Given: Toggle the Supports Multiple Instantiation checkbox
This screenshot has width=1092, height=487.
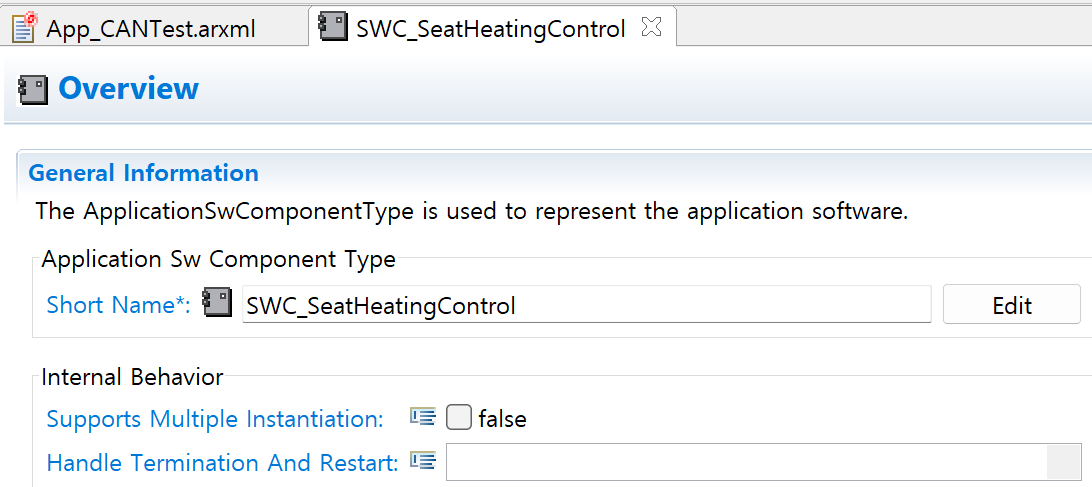Looking at the screenshot, I should (x=458, y=418).
